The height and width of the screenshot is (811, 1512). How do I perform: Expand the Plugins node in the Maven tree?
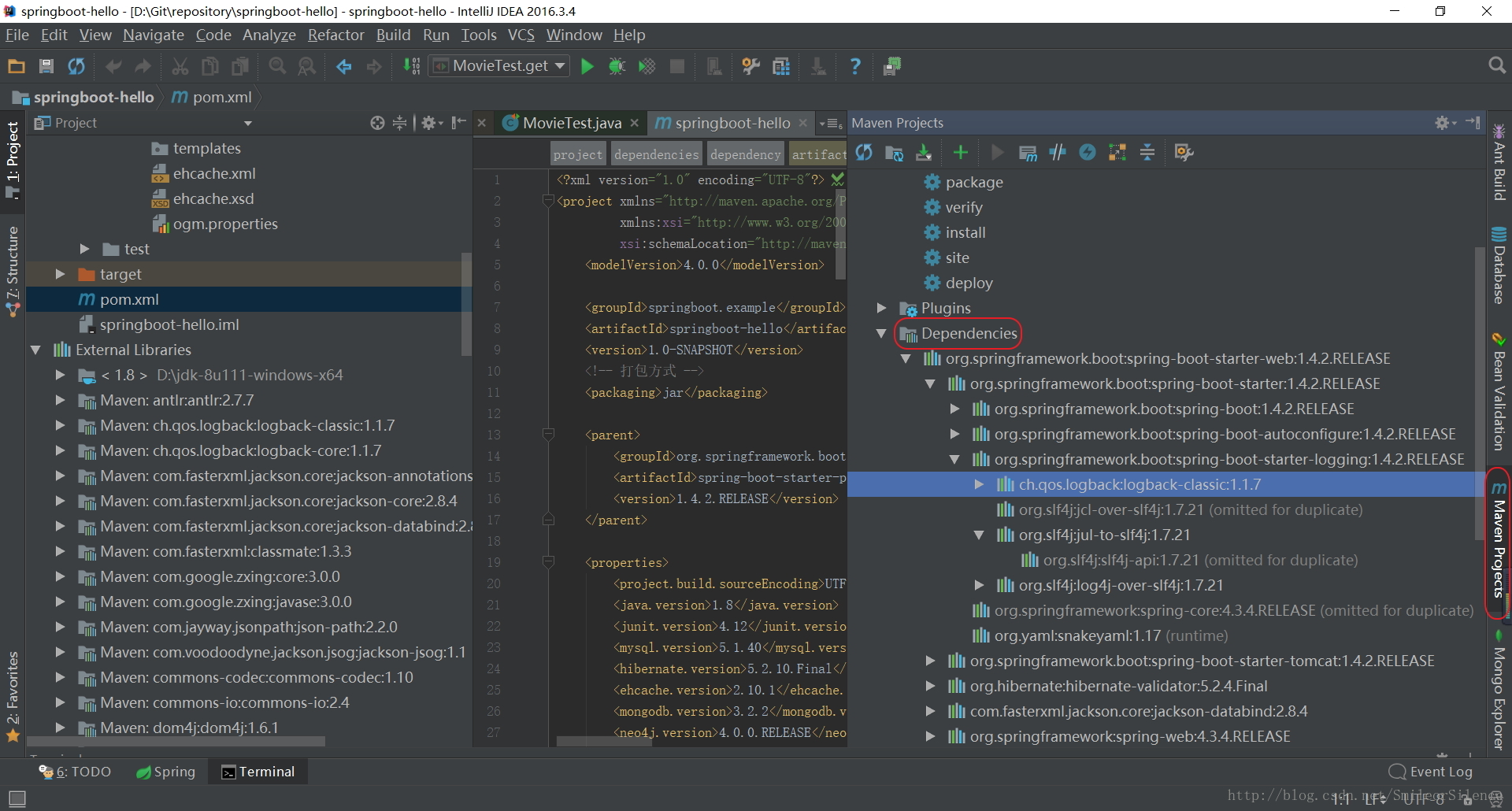coord(881,308)
